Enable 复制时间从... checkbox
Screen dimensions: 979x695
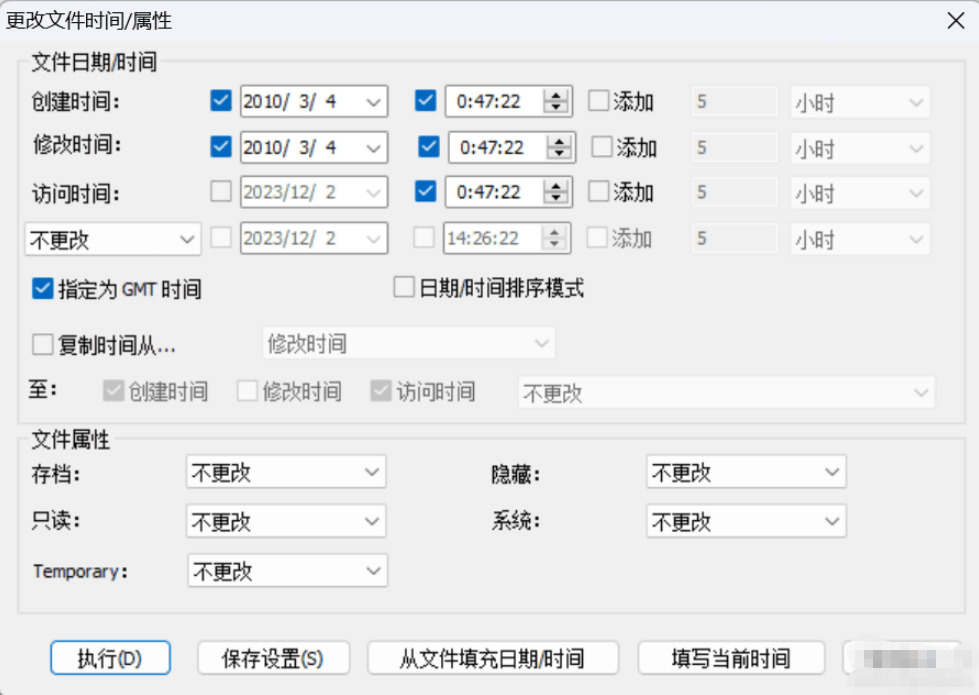42,344
